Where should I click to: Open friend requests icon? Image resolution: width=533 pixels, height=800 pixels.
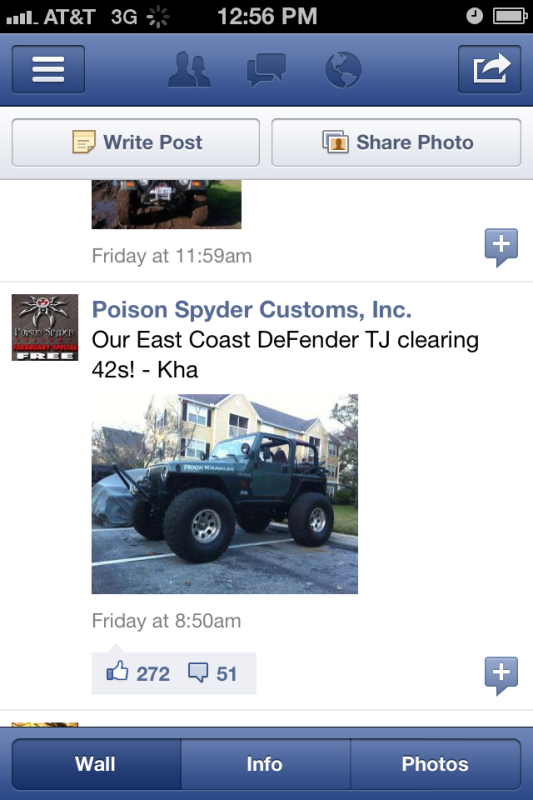tap(189, 69)
